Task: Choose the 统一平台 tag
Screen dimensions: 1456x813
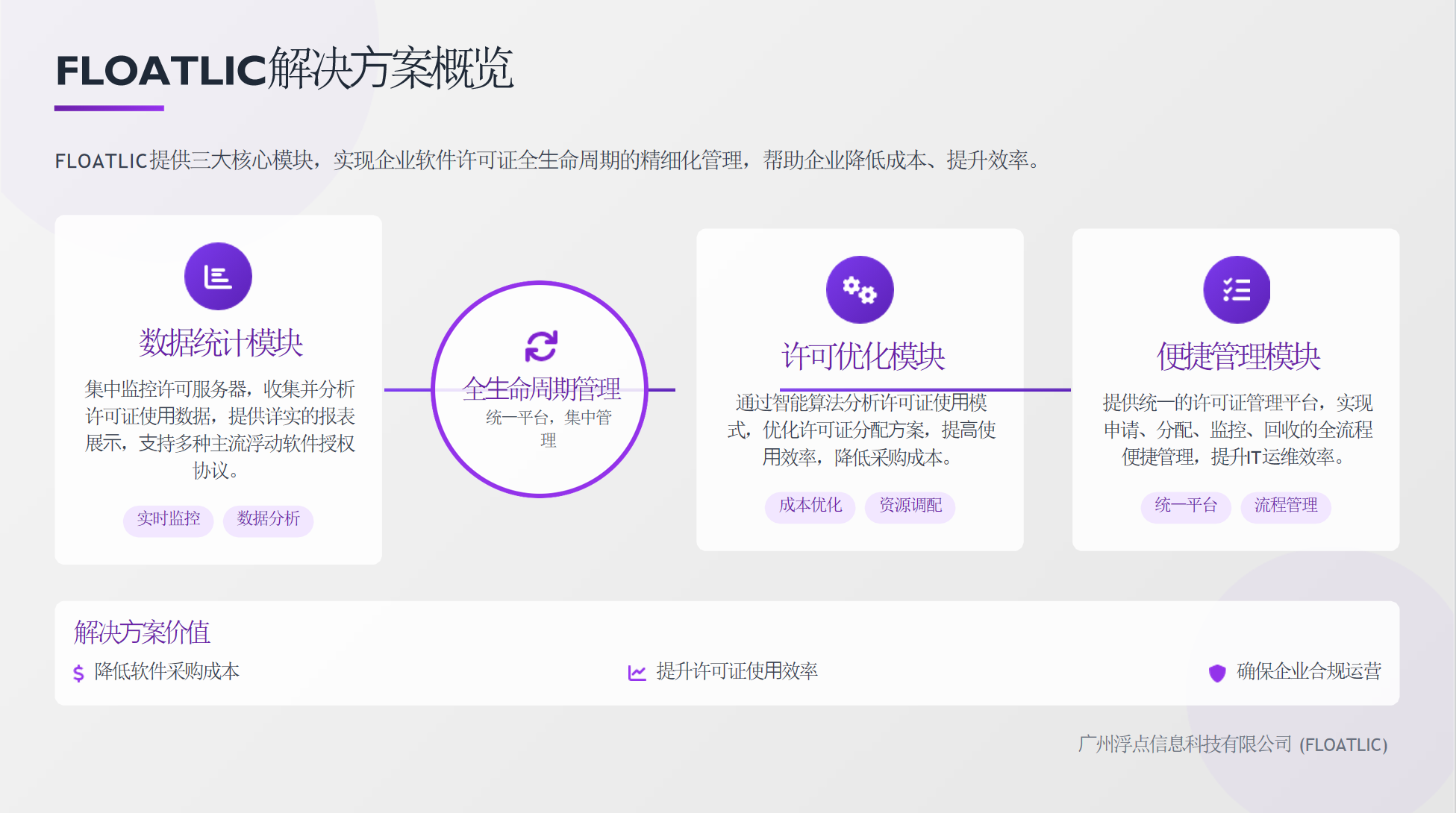Action: click(1185, 506)
